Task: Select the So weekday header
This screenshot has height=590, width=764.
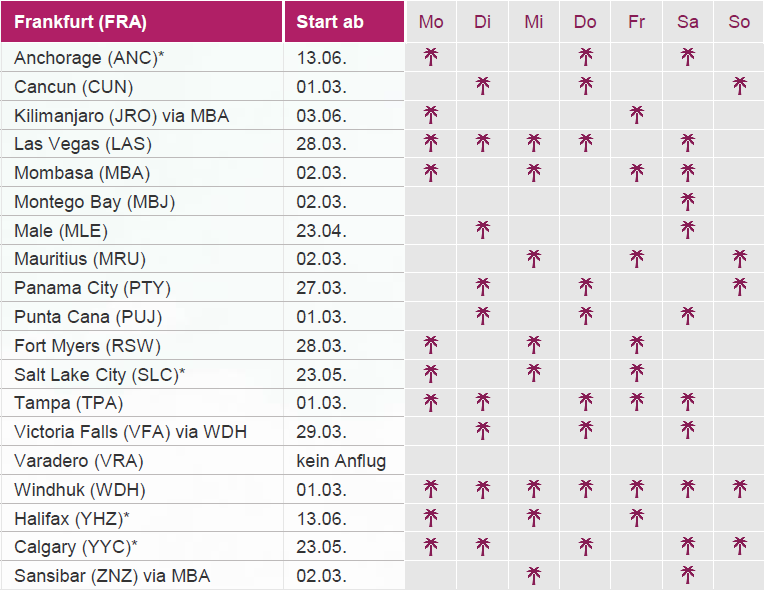Action: click(x=739, y=22)
